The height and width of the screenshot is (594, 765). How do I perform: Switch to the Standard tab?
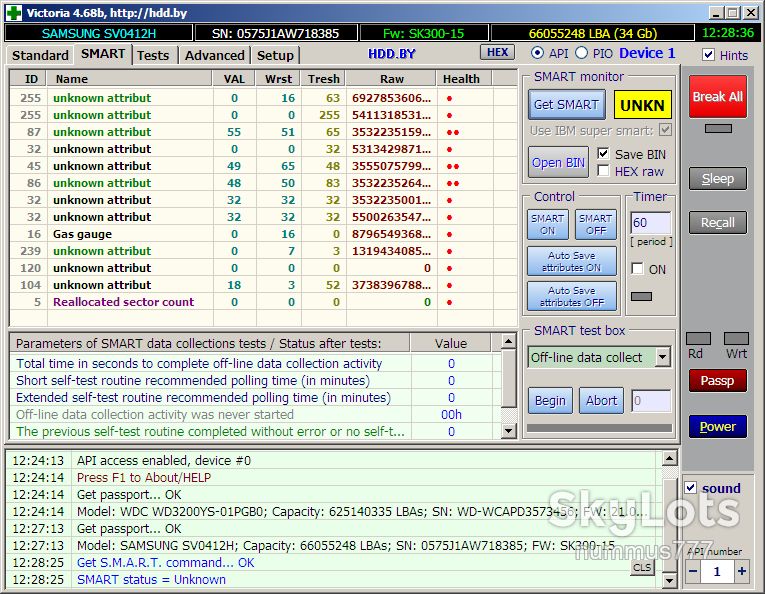coord(40,55)
